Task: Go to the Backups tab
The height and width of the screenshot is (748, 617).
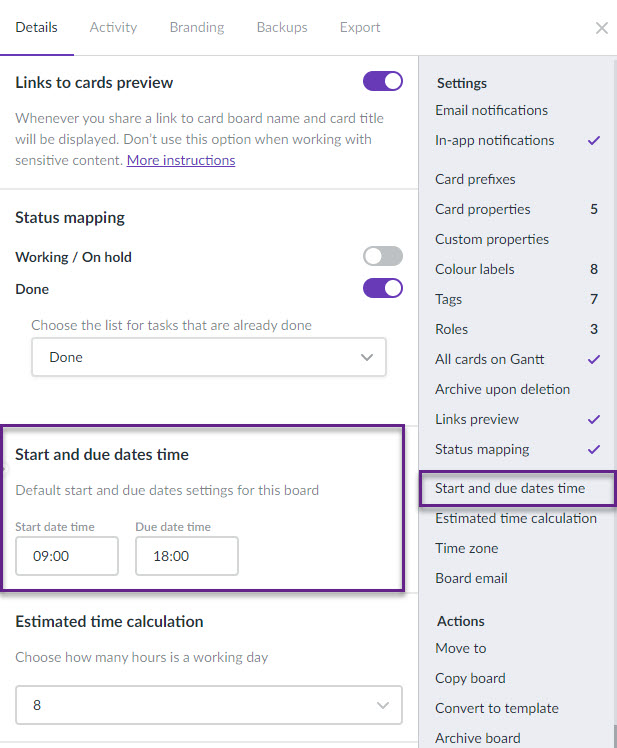Action: tap(282, 27)
